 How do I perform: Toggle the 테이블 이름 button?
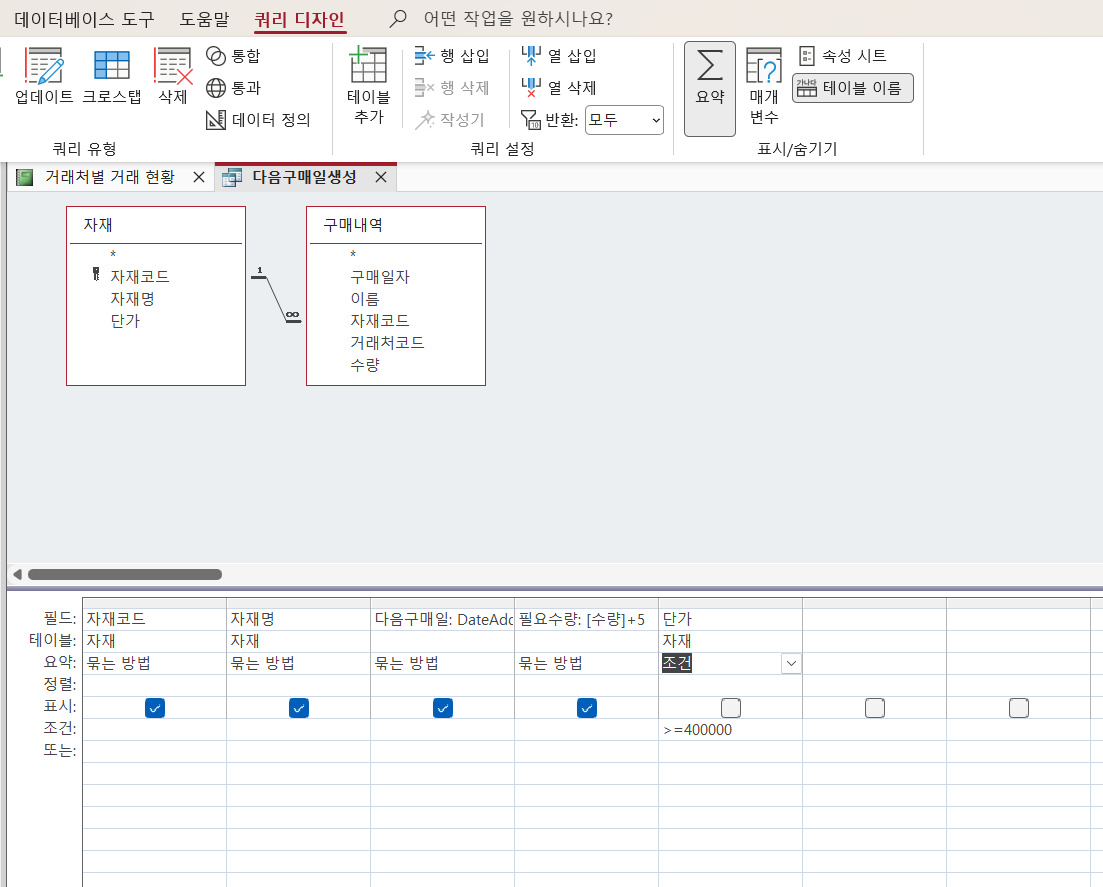[x=852, y=88]
